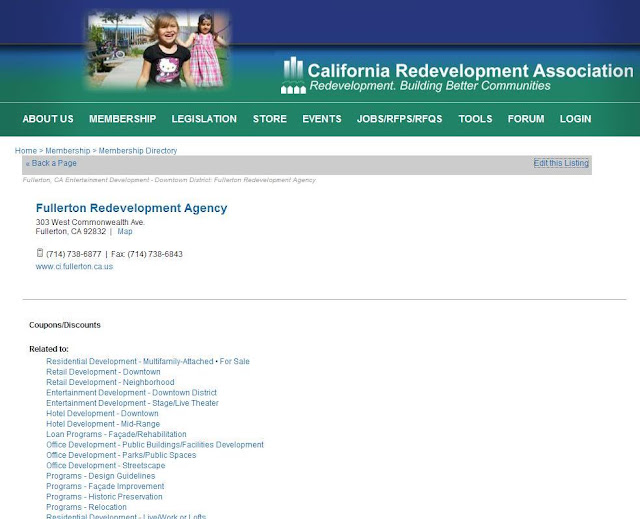
Task: Click the Fax: (714) 738-6843 text
Action: click(x=147, y=254)
